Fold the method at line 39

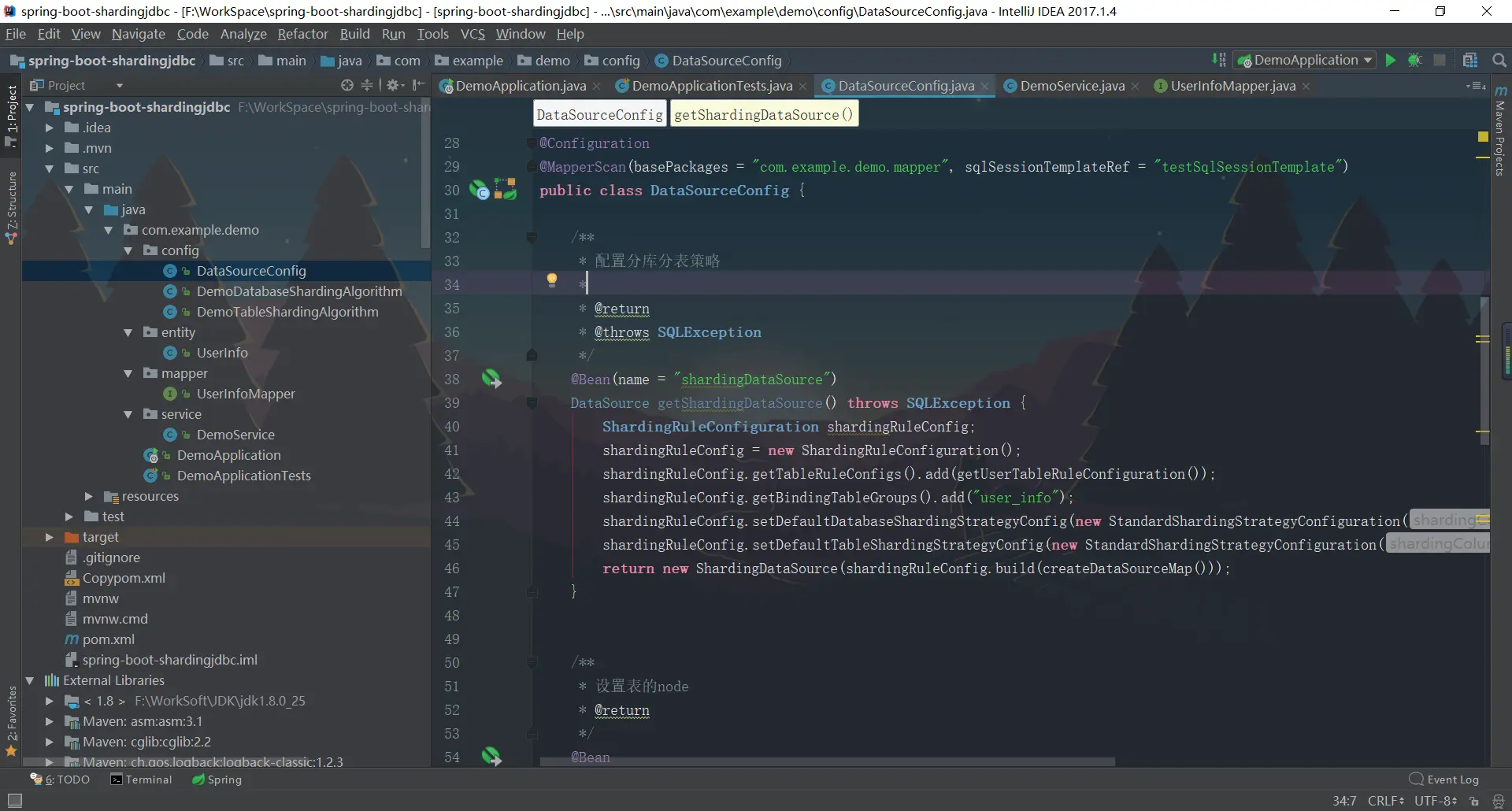[532, 403]
